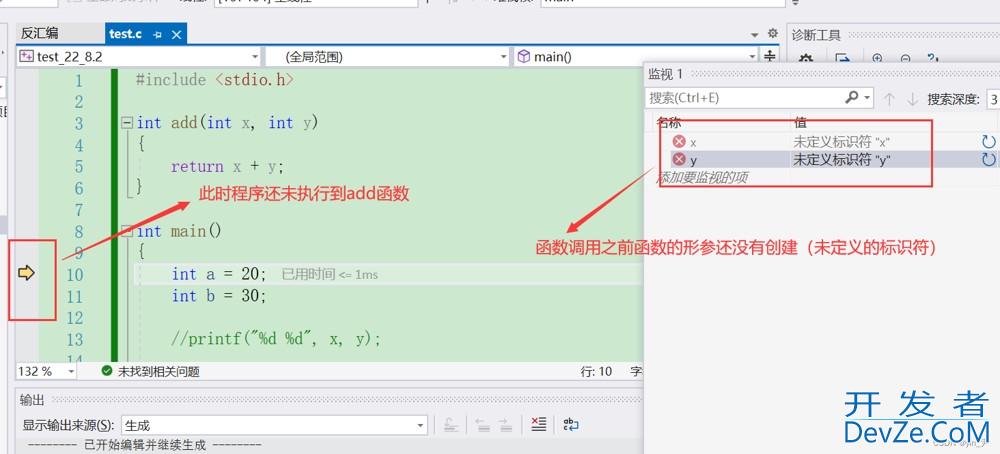Click zoom out on diagnostic tools
This screenshot has width=1000, height=454.
point(906,59)
